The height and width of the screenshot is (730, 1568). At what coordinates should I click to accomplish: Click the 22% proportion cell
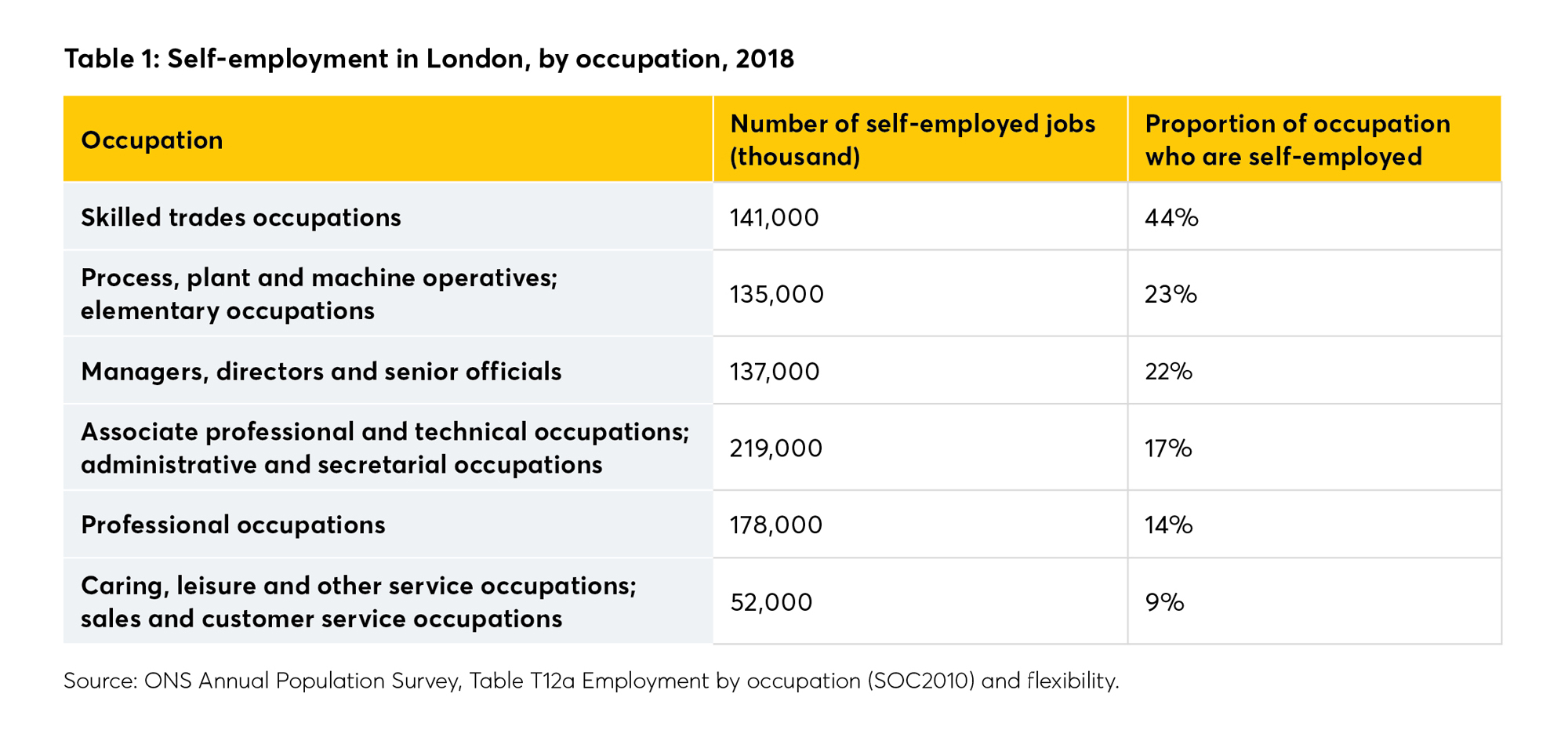point(1168,371)
